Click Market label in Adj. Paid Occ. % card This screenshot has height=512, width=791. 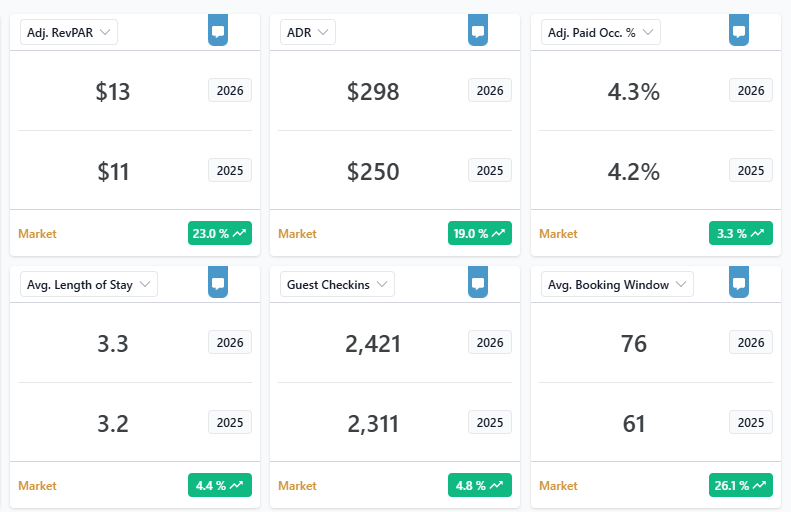pyautogui.click(x=558, y=234)
